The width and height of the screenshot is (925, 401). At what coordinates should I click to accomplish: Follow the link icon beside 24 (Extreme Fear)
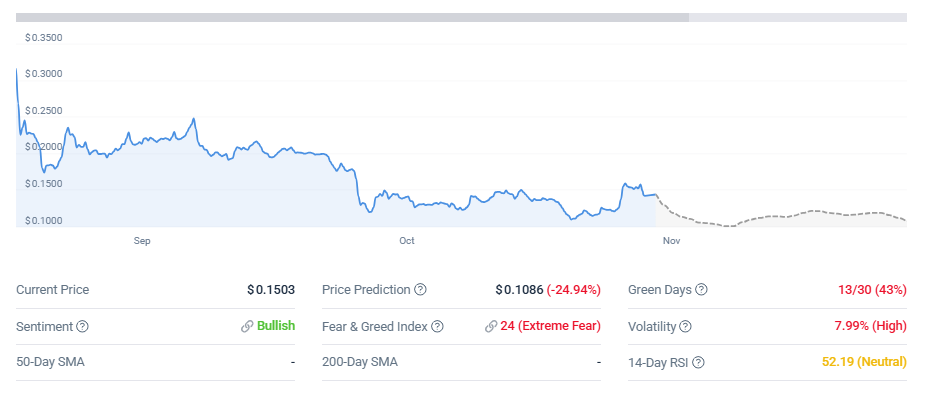[491, 326]
